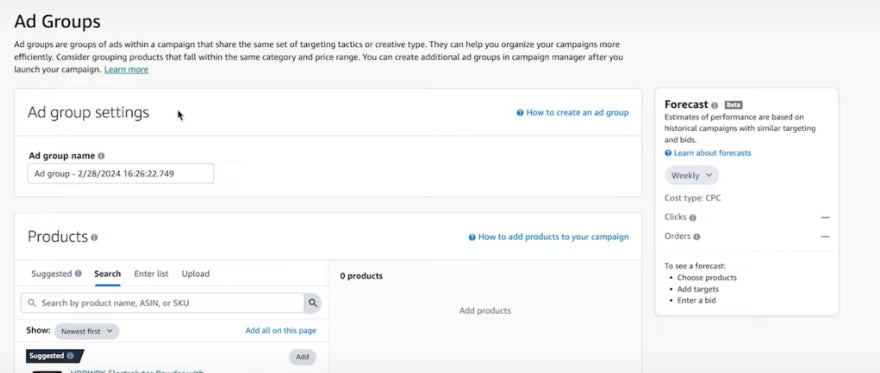Open the Newest first sort dropdown
The image size is (880, 373).
coord(86,331)
